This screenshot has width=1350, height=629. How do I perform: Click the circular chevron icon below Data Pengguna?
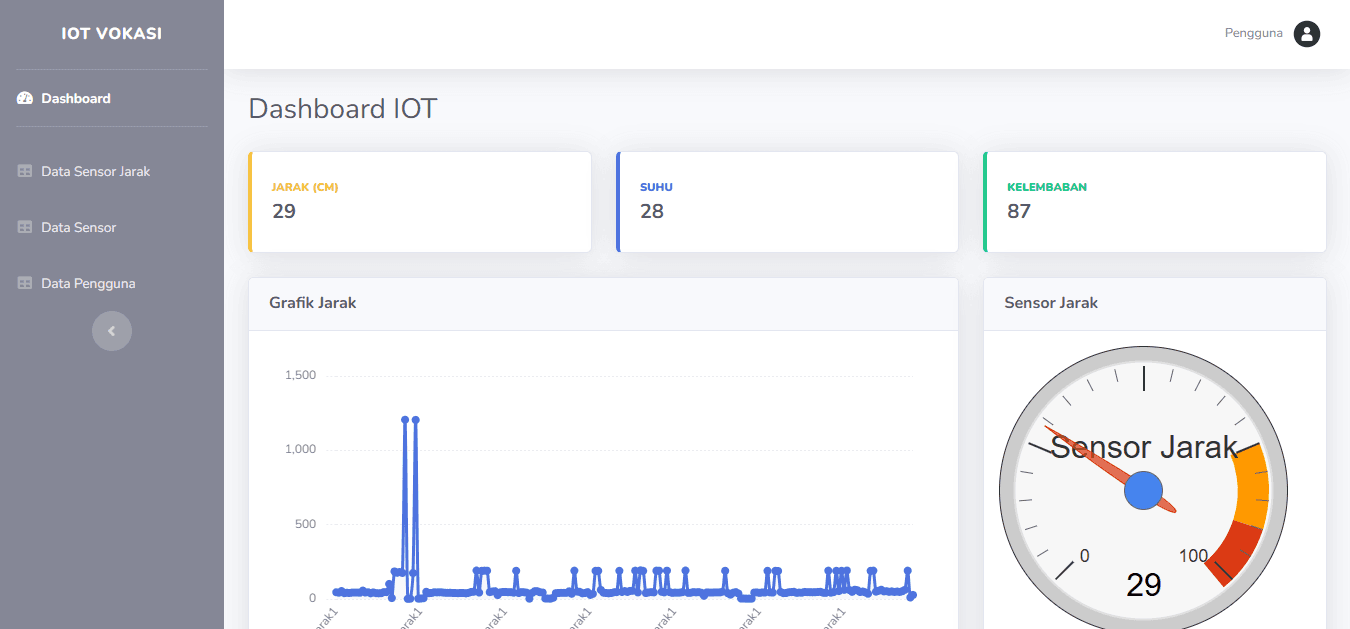[112, 330]
